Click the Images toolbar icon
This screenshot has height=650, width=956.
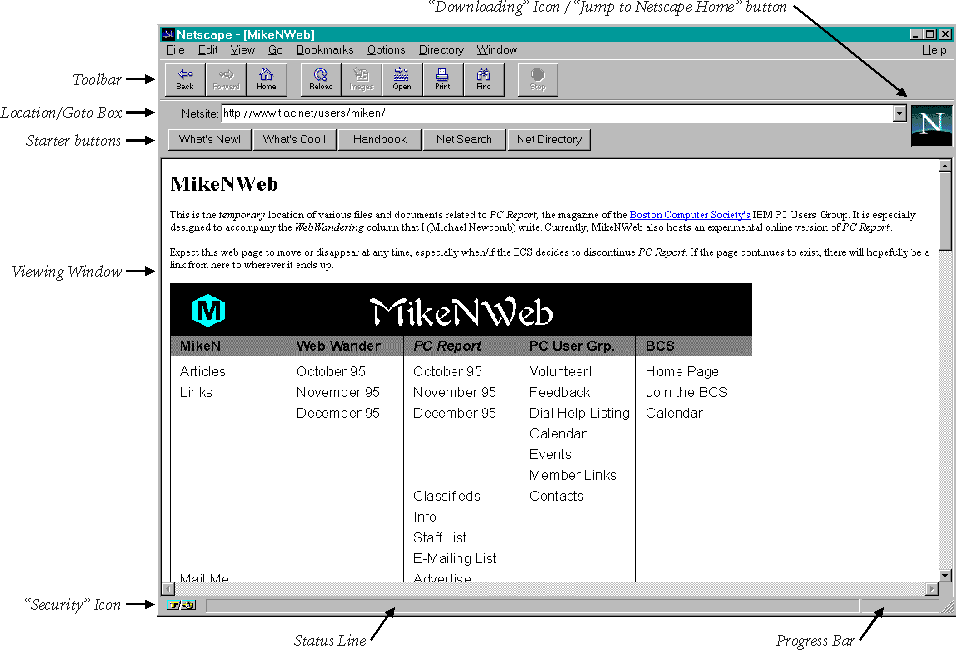[x=362, y=79]
